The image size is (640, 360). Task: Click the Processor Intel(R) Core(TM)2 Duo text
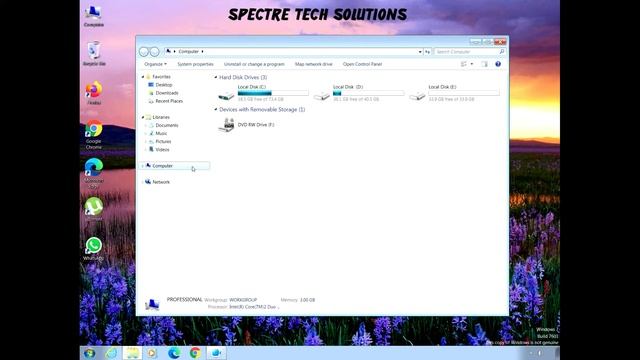244,307
